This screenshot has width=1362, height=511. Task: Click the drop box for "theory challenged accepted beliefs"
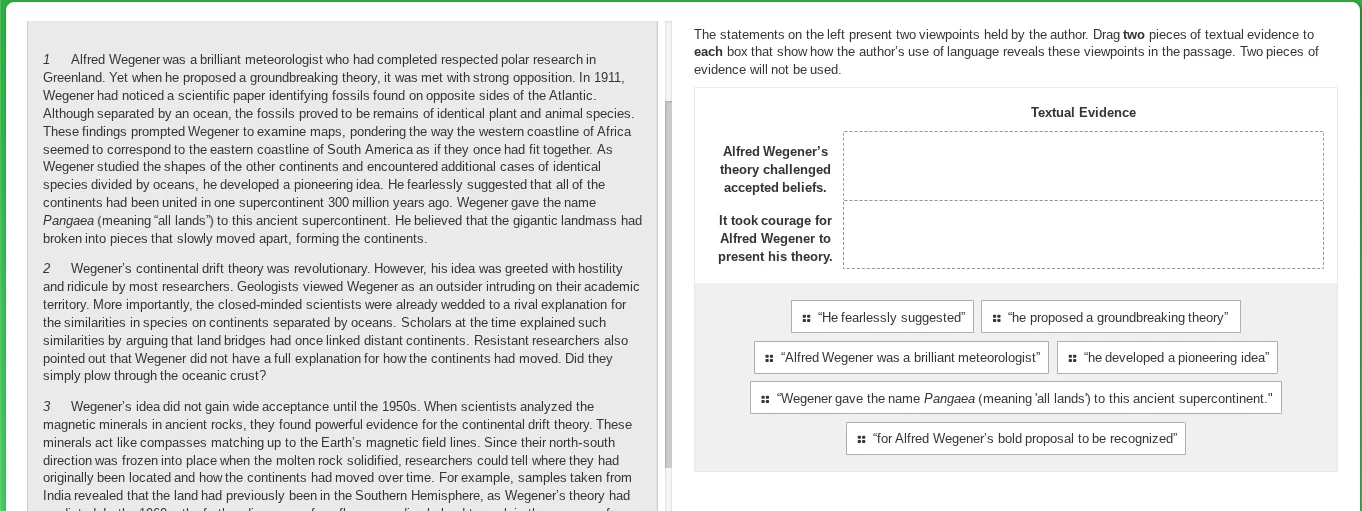tap(1083, 166)
